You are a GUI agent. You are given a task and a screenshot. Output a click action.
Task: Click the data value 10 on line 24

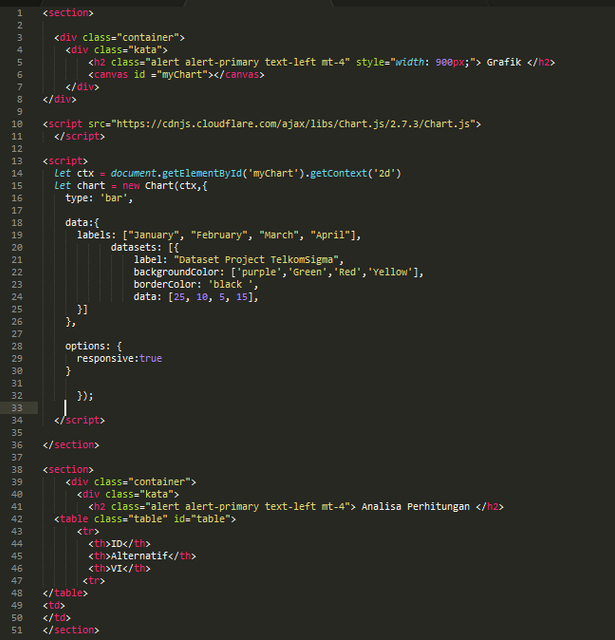click(x=202, y=297)
